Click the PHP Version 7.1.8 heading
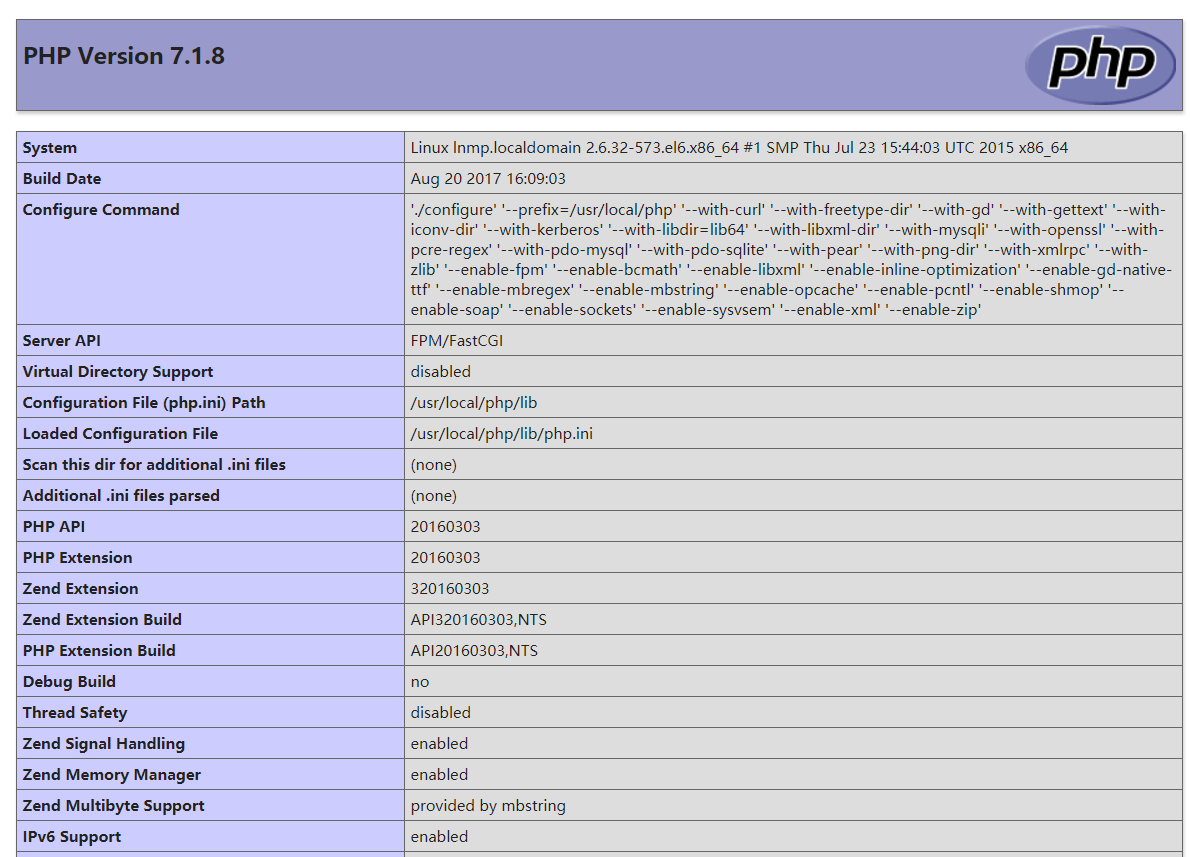 point(124,56)
